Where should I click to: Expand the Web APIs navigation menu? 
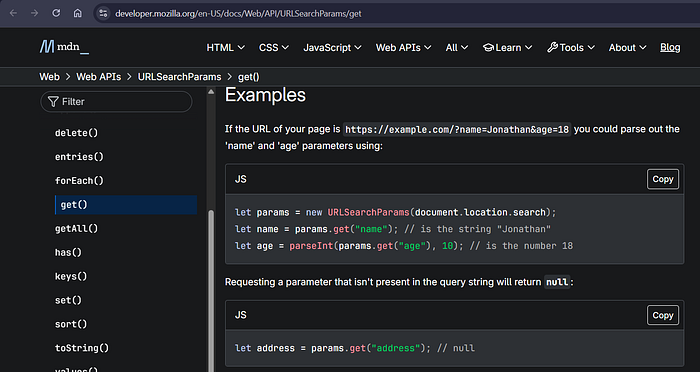point(403,47)
